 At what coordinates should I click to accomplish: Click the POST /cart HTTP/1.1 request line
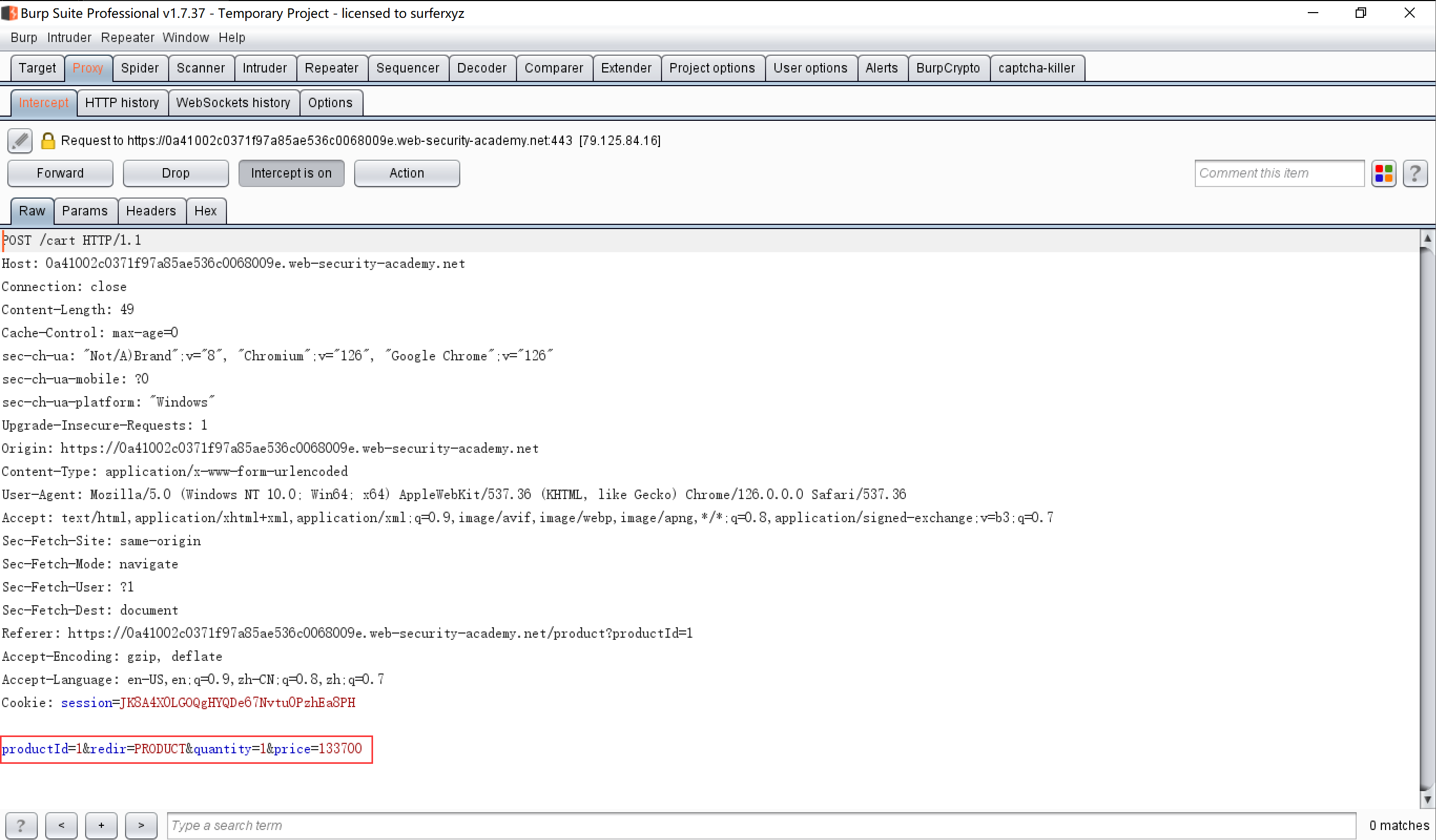[72, 241]
